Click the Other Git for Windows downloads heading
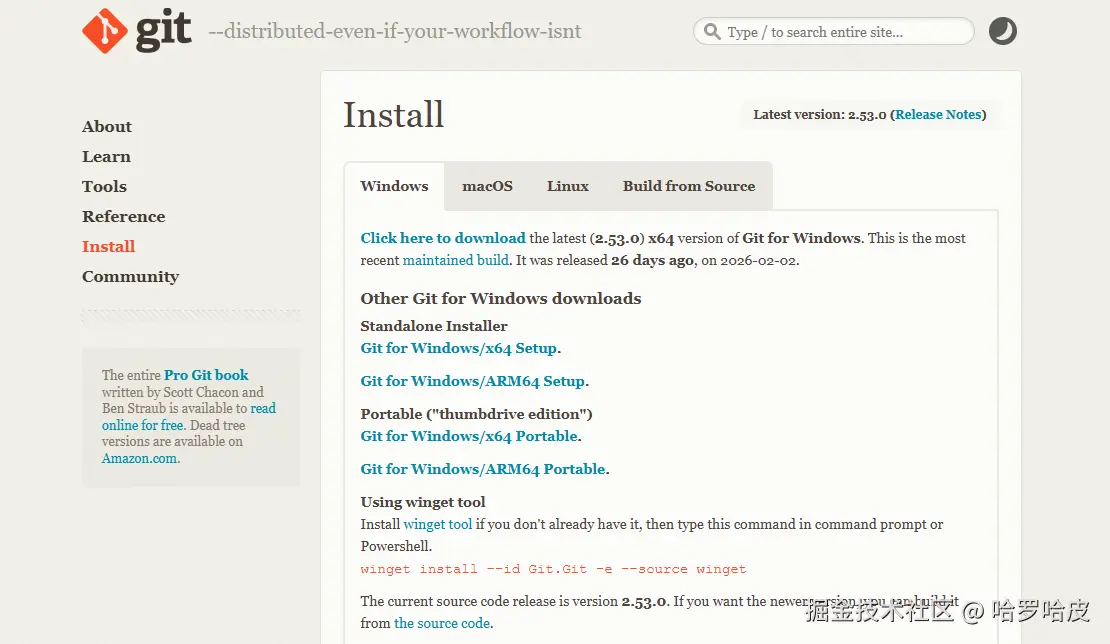 point(500,299)
